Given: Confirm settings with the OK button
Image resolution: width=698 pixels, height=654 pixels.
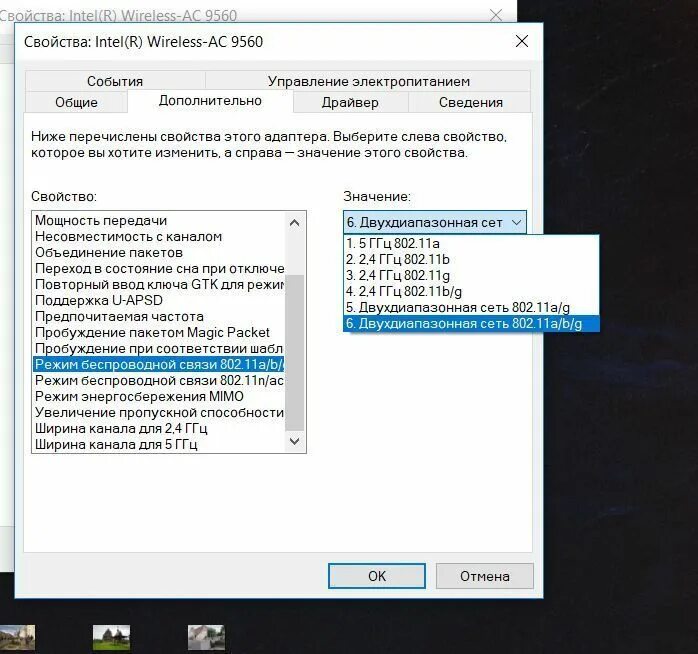Looking at the screenshot, I should coord(377,576).
